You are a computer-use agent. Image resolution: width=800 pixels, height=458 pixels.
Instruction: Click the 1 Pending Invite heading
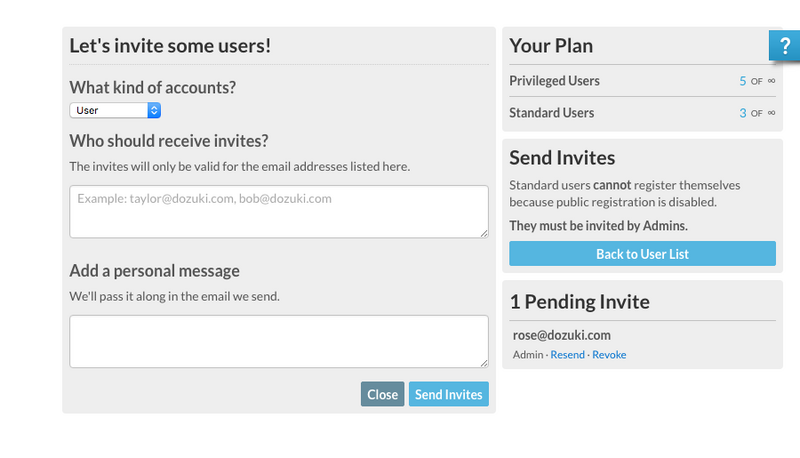[x=579, y=302]
